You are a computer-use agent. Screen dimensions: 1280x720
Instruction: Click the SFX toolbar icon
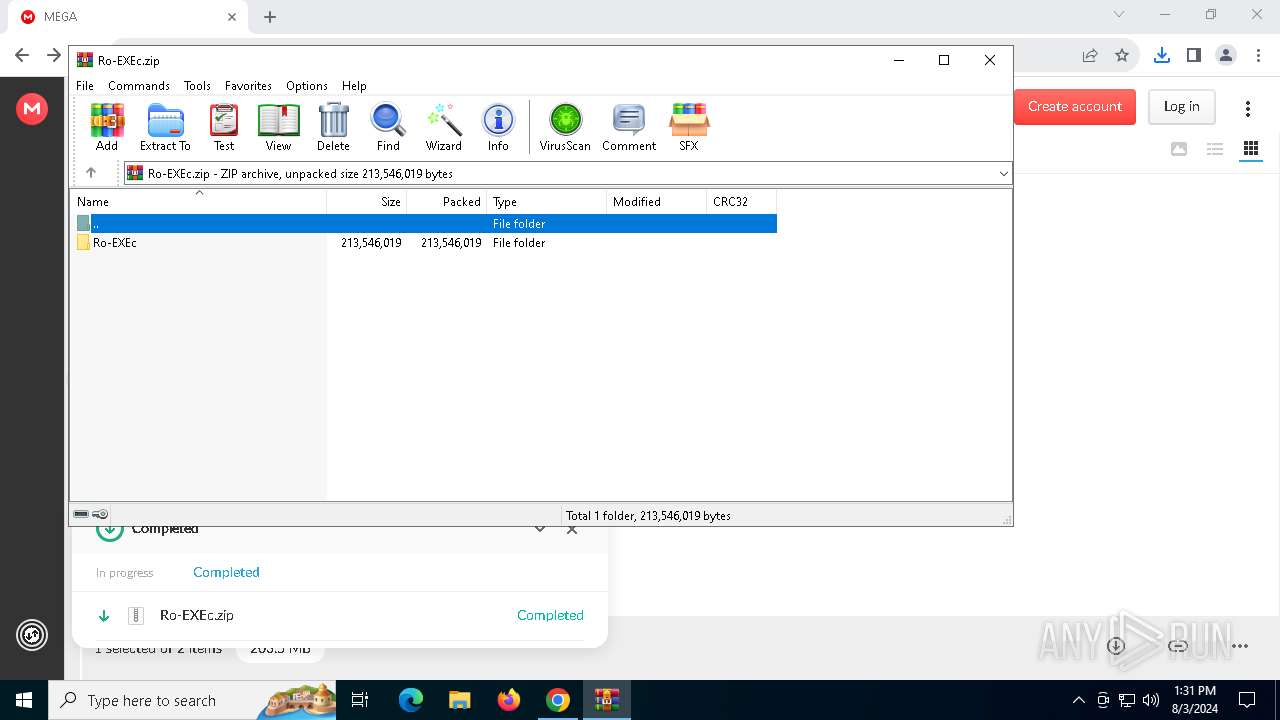click(689, 128)
